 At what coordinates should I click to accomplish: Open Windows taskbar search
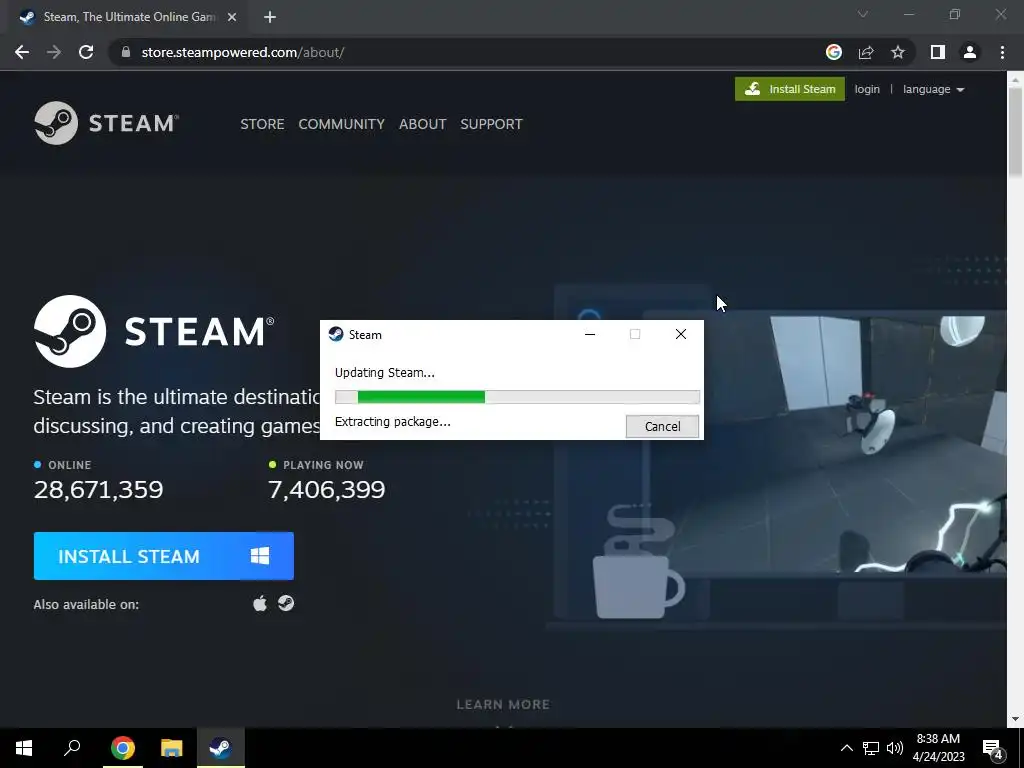click(72, 748)
